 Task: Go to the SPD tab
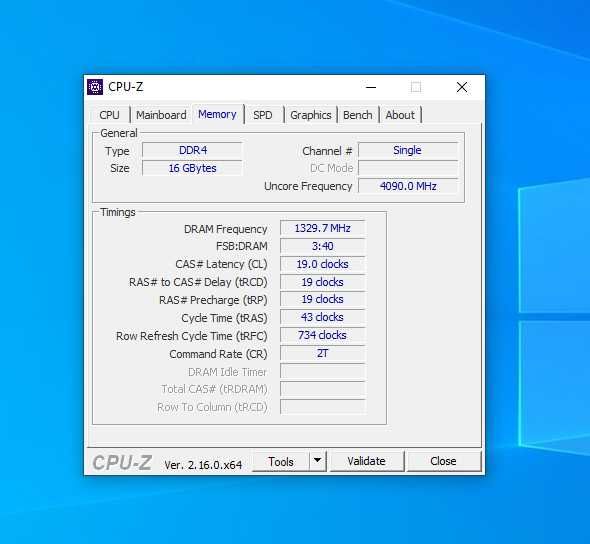[263, 115]
